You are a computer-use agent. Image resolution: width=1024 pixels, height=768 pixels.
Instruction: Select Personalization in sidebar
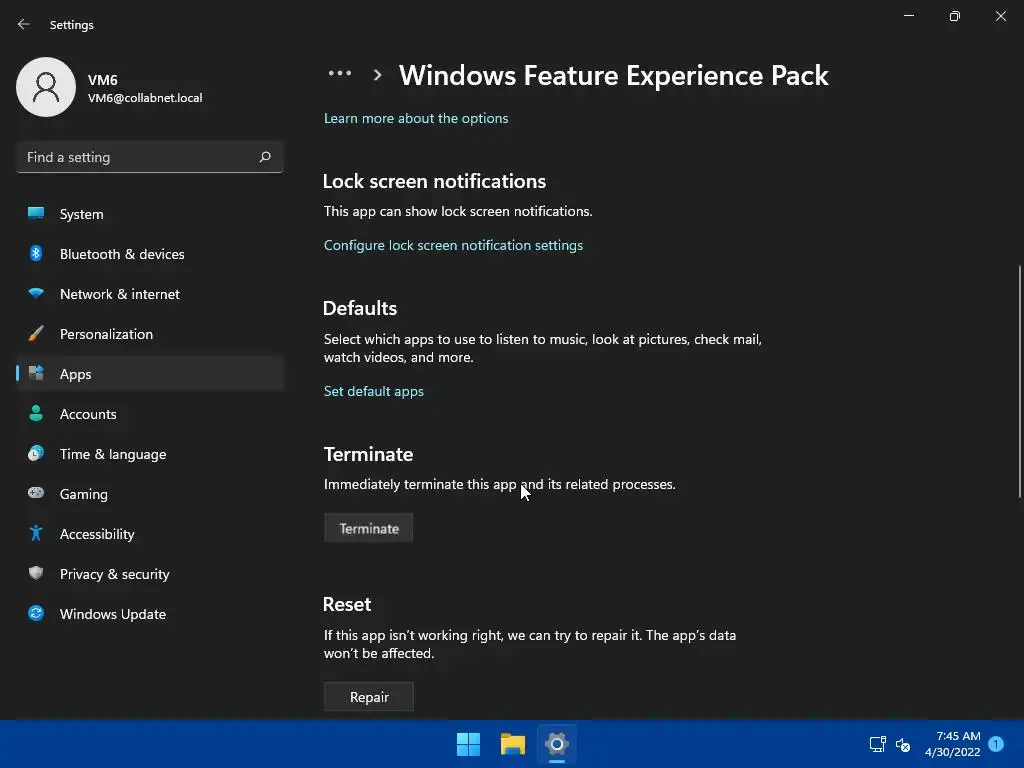(x=150, y=334)
